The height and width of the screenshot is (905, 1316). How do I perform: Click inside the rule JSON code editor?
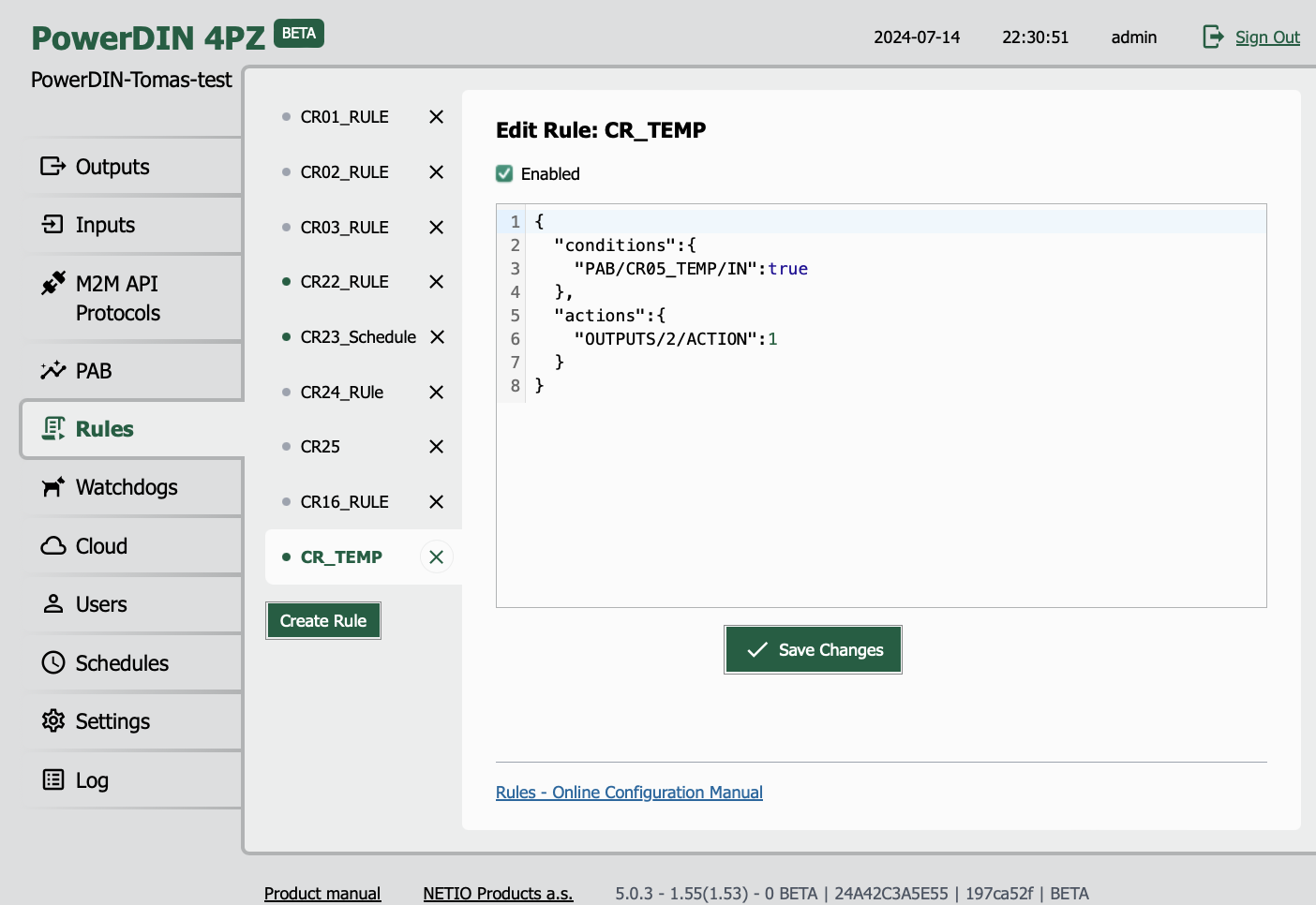tap(881, 406)
